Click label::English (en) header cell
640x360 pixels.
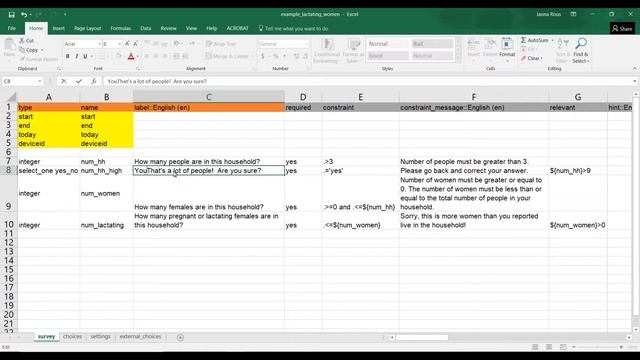pos(209,107)
